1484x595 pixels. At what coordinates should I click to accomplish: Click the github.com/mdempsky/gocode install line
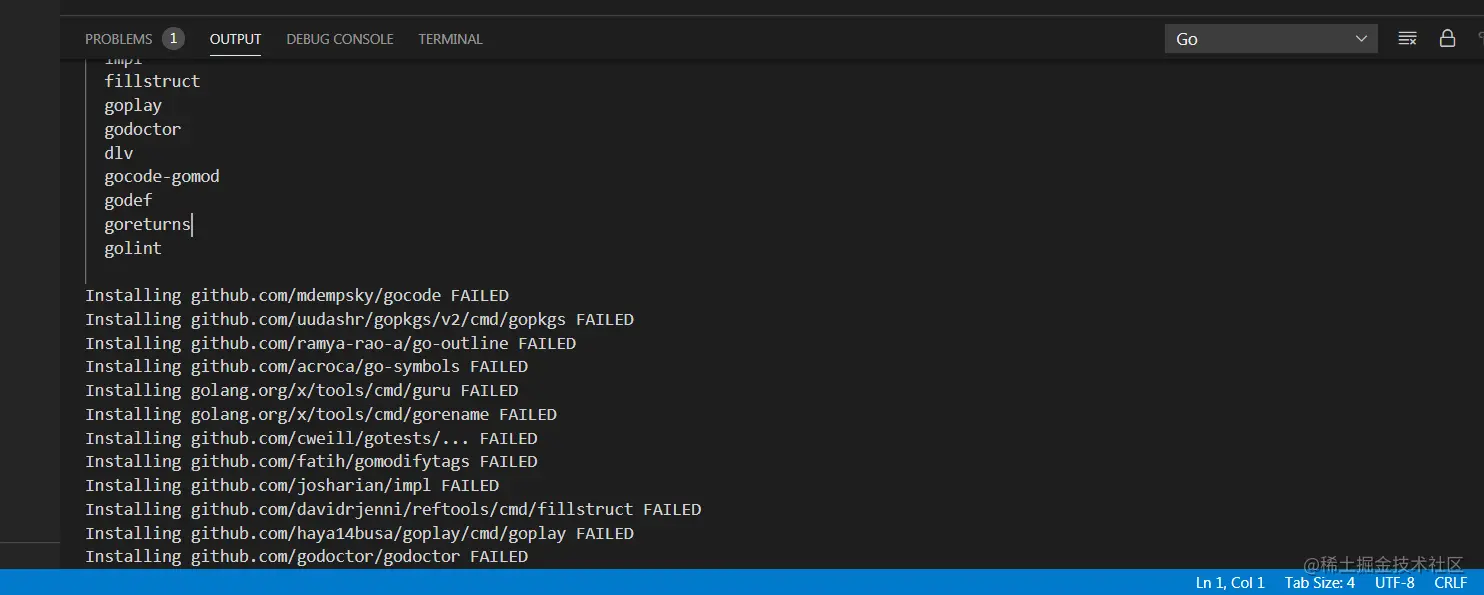click(297, 296)
